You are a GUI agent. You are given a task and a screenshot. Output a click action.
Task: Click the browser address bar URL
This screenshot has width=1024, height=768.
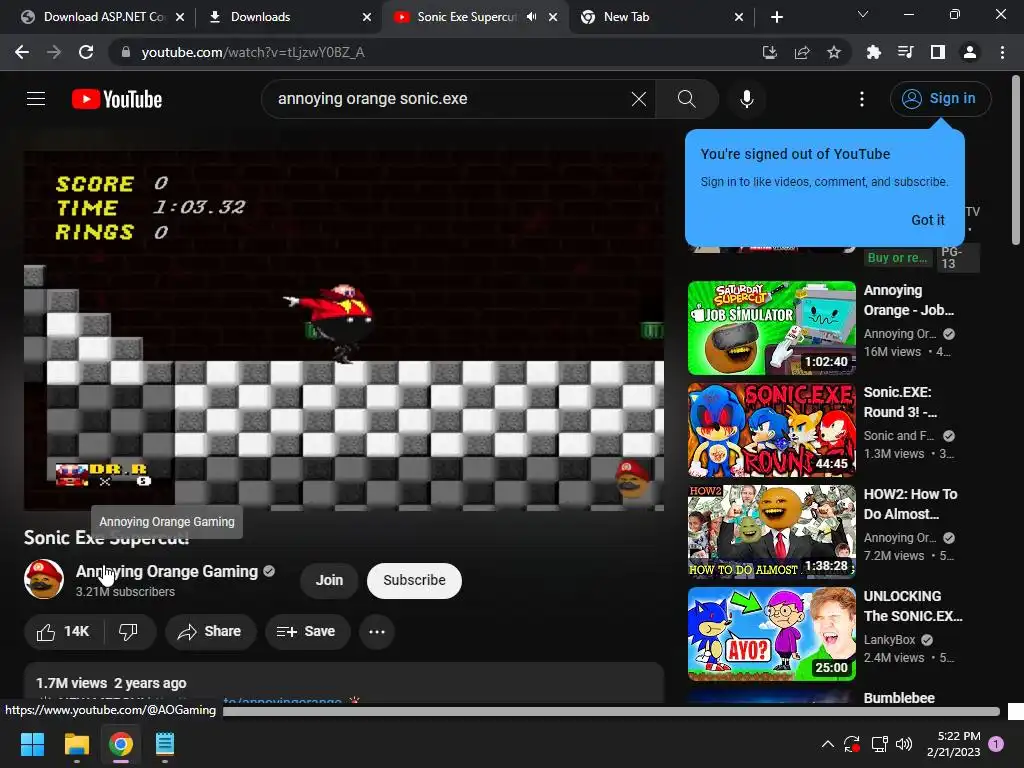point(253,52)
